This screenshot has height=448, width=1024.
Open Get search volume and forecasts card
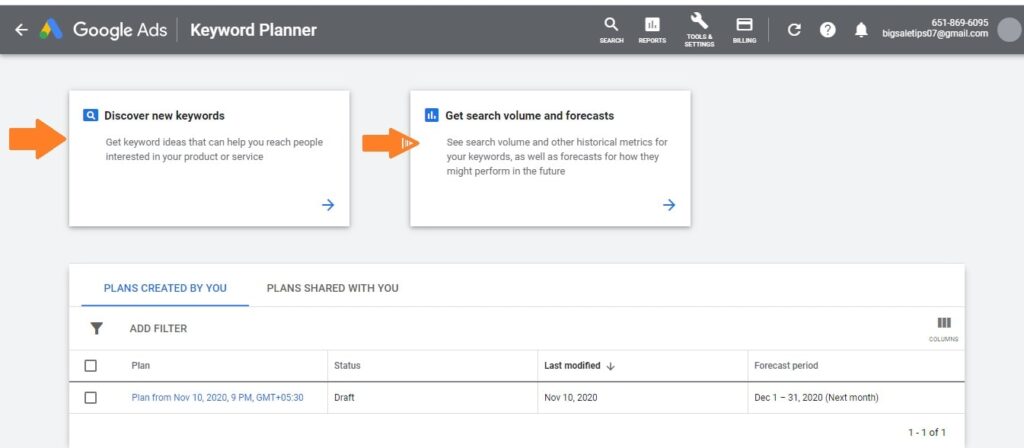click(550, 159)
